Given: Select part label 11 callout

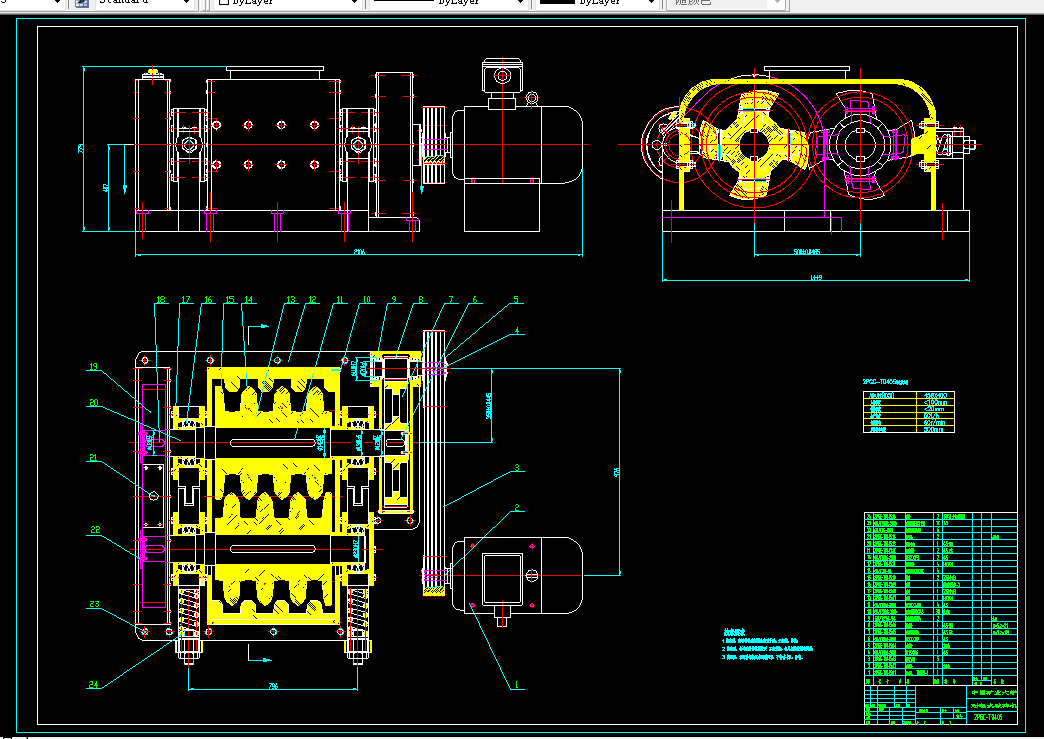Looking at the screenshot, I should [340, 300].
